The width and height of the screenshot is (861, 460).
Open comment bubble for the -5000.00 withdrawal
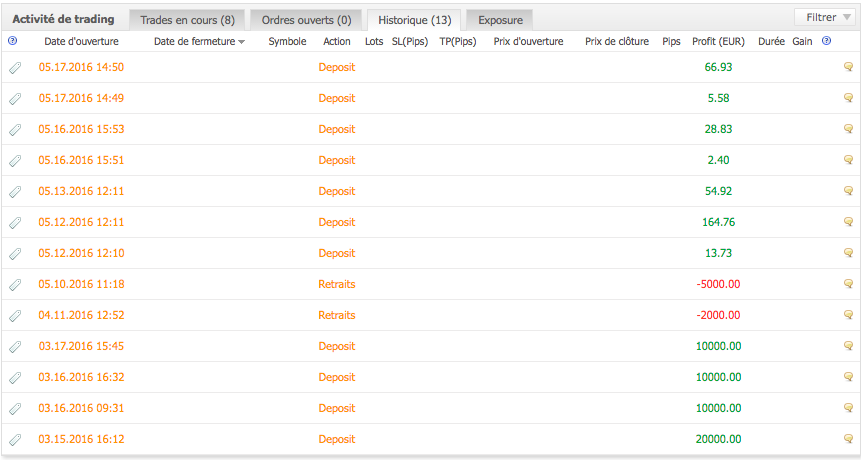pyautogui.click(x=848, y=285)
